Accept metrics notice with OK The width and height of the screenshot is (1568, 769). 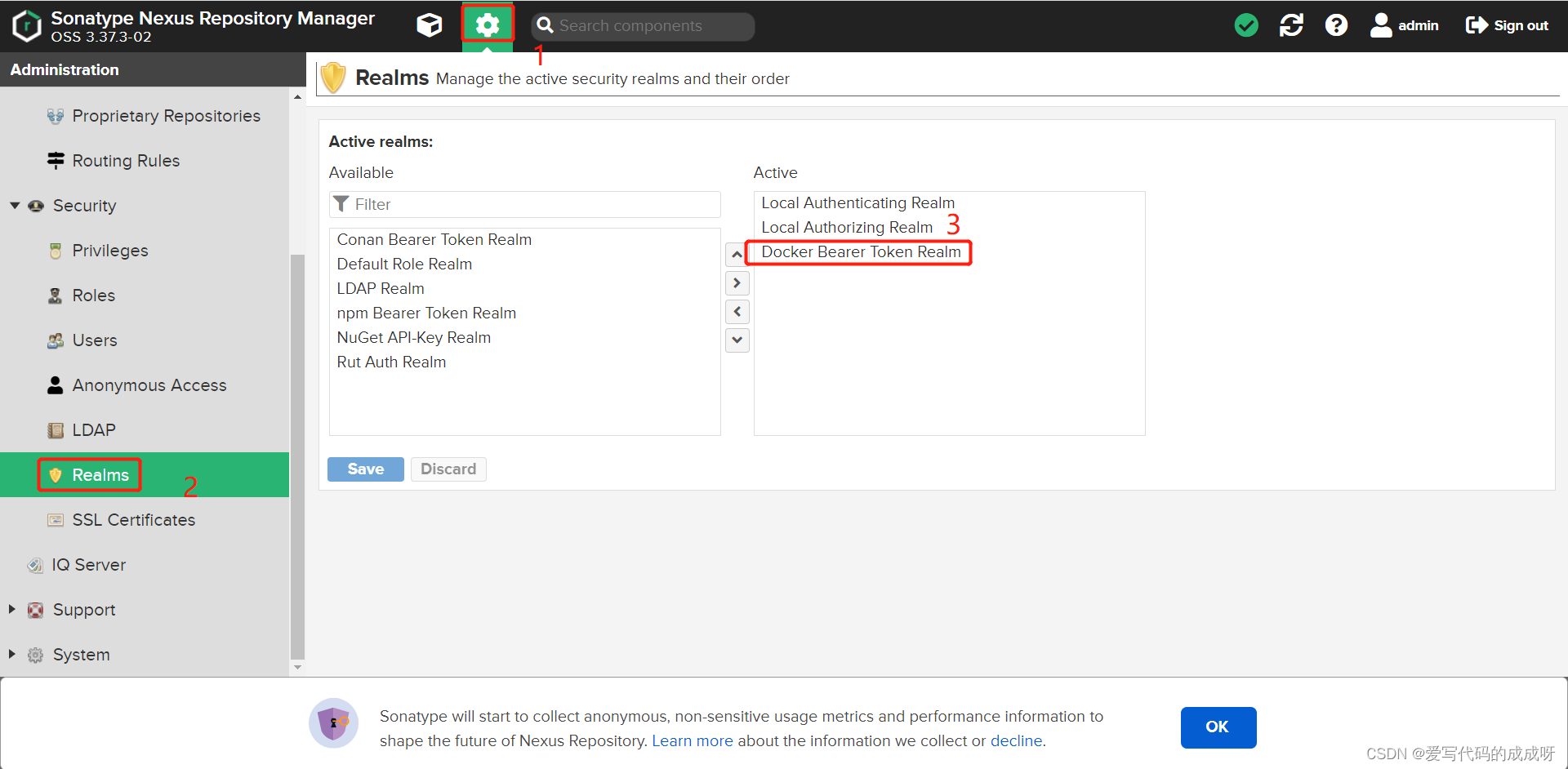pos(1218,727)
